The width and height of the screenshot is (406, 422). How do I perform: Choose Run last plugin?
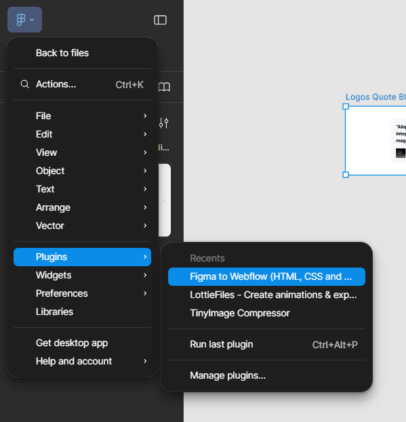pos(267,345)
